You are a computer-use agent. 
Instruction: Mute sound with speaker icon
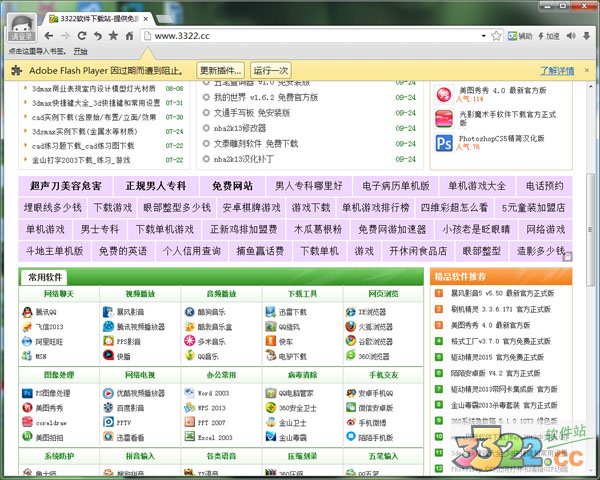coord(571,36)
